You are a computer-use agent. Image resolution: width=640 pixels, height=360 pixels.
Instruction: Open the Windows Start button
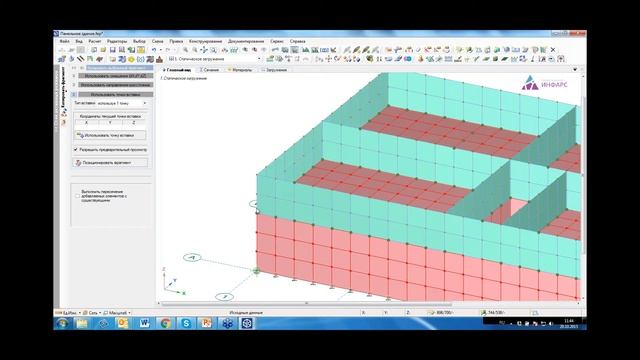point(62,323)
